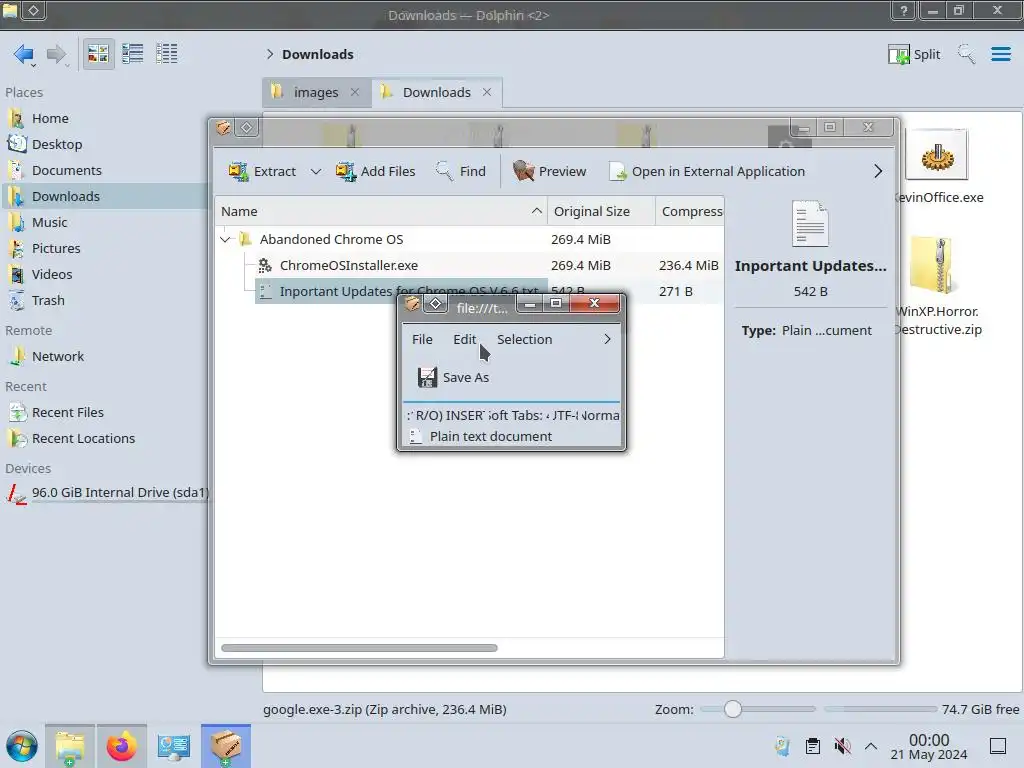
Task: Click the KevinOffice.exe file icon
Action: coord(936,157)
